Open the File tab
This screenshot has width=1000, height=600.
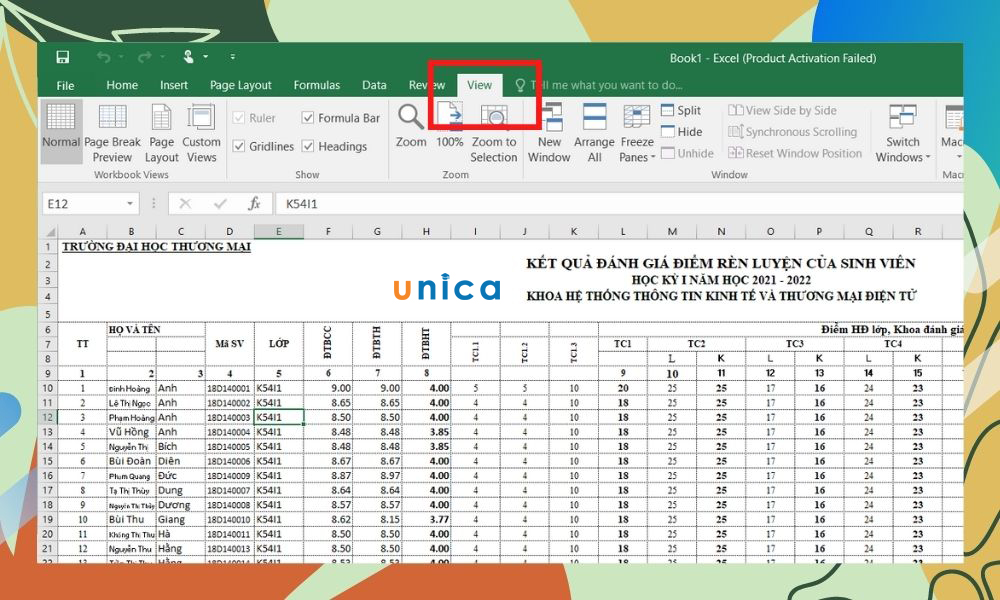click(x=65, y=85)
